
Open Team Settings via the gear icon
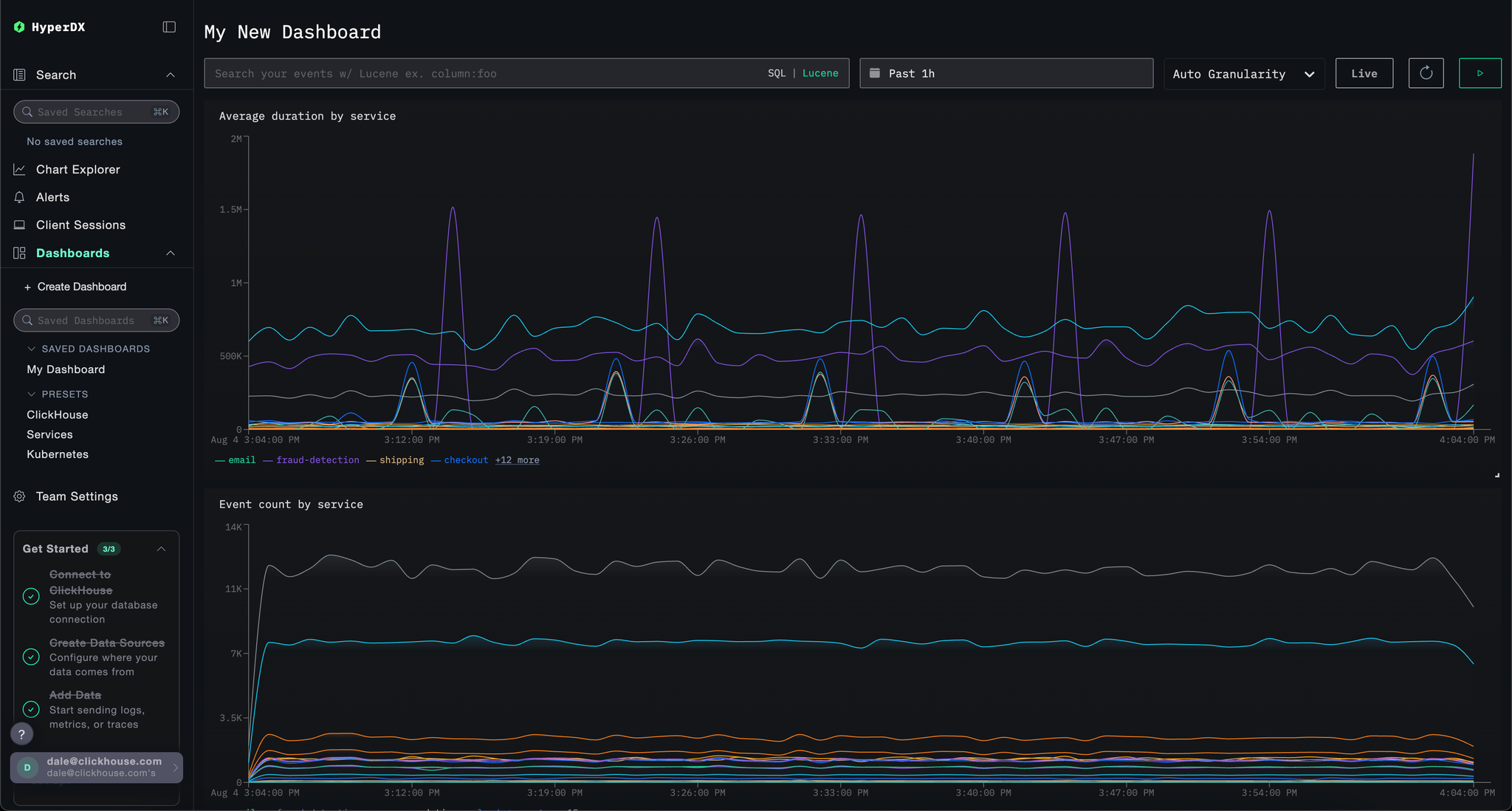point(19,496)
